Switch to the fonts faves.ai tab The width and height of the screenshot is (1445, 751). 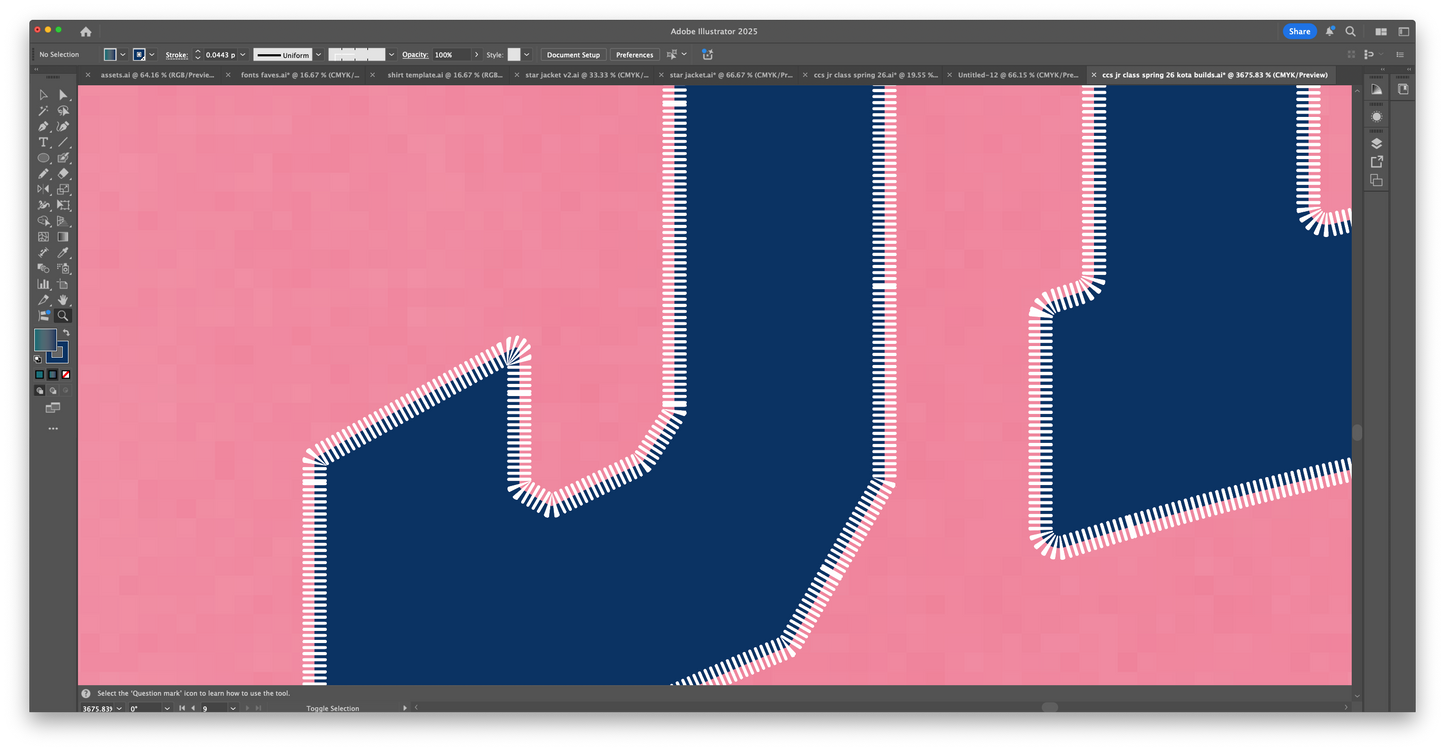coord(300,75)
